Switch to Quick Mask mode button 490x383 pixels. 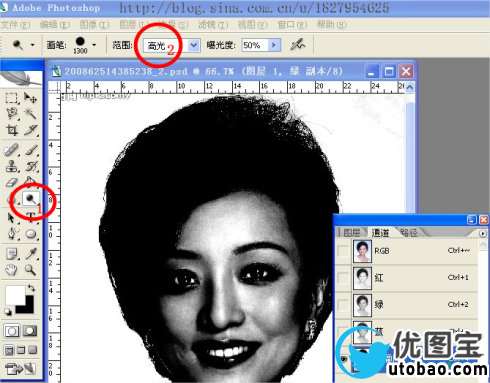[x=30, y=331]
